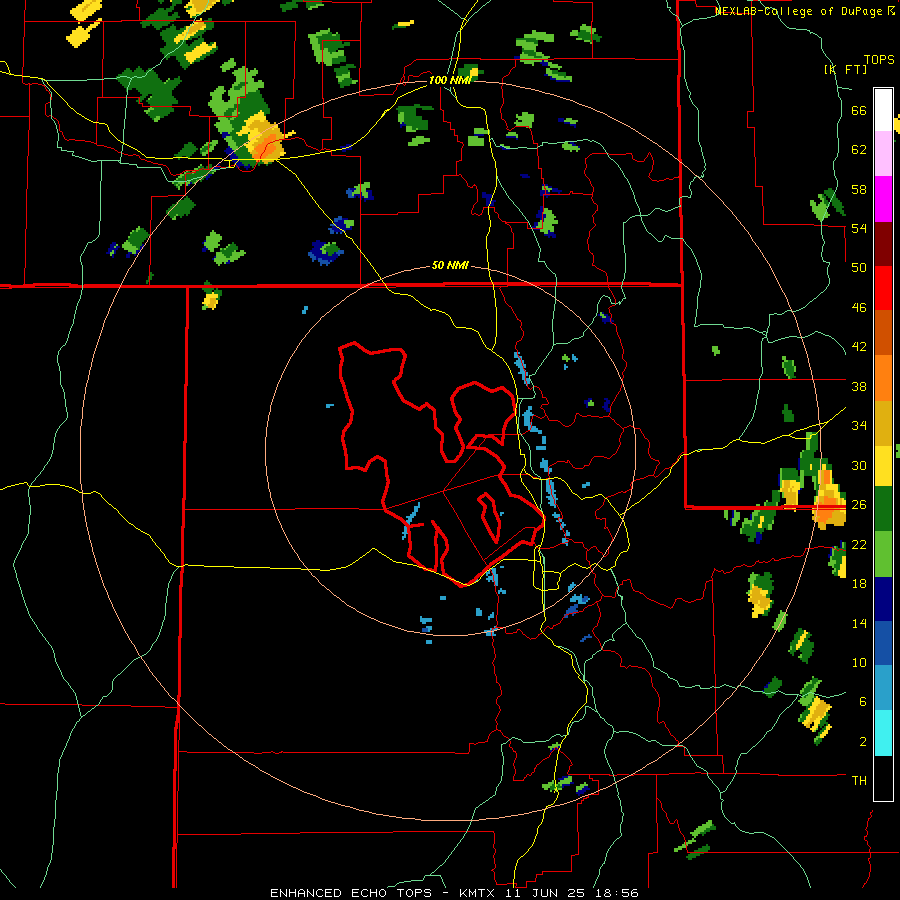900x900 pixels.
Task: Select the bright red legend color band
Action: coord(883,288)
